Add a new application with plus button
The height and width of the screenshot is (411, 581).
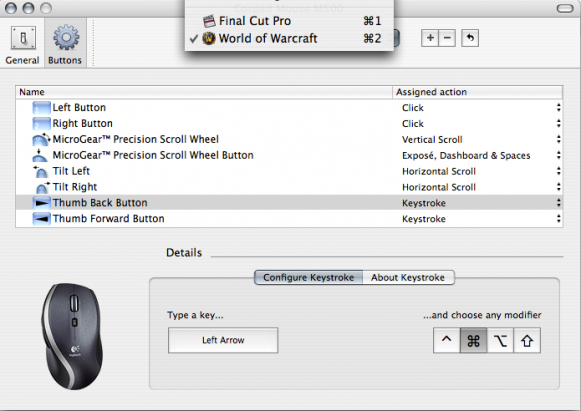coord(430,38)
